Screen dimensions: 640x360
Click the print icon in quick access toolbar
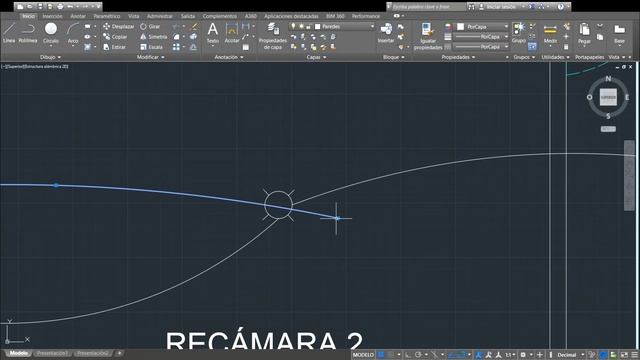[x=60, y=7]
